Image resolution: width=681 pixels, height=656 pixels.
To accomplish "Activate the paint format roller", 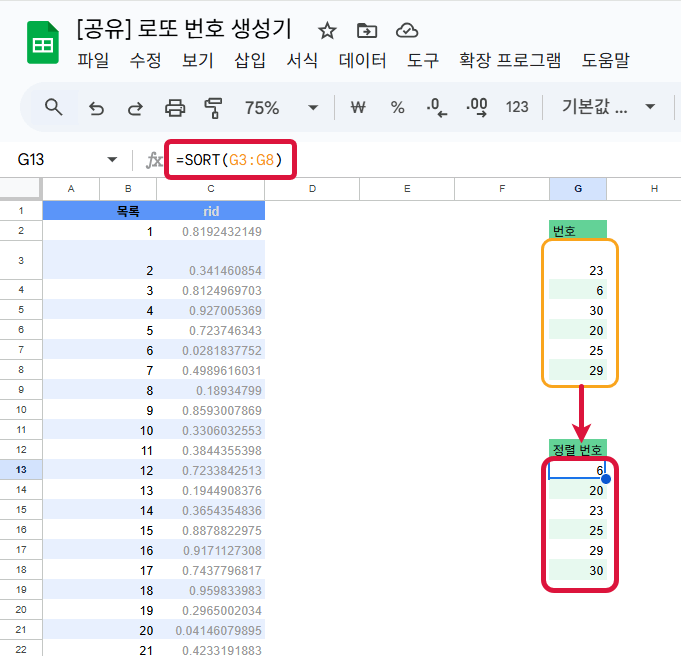I will pyautogui.click(x=213, y=107).
